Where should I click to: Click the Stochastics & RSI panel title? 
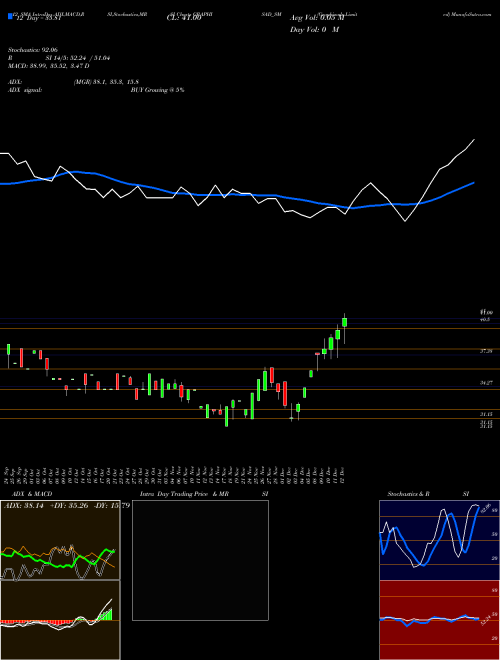point(428,494)
